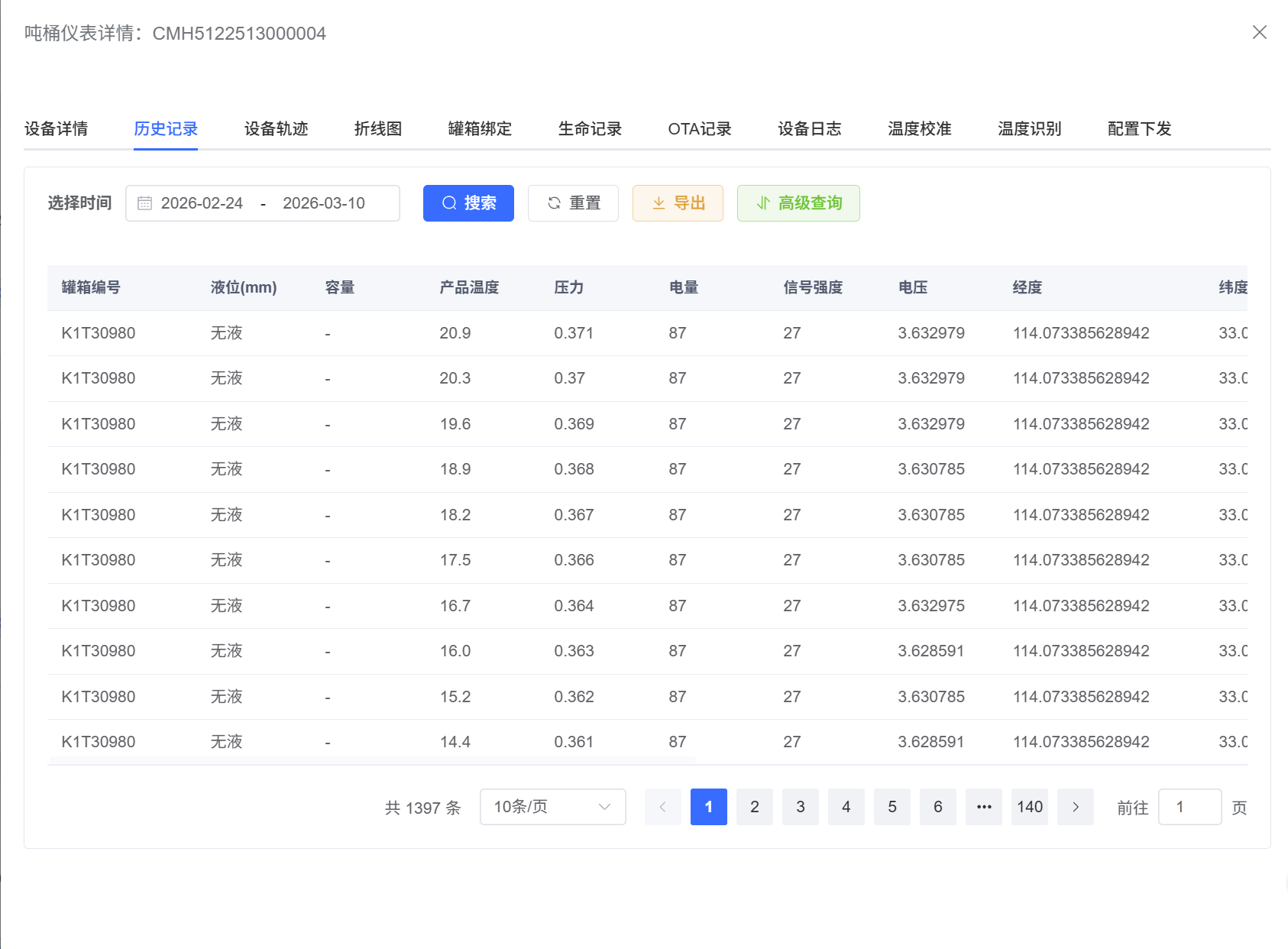This screenshot has height=949, width=1288.
Task: Click the next-page chevron in pagination
Action: coord(1075,807)
